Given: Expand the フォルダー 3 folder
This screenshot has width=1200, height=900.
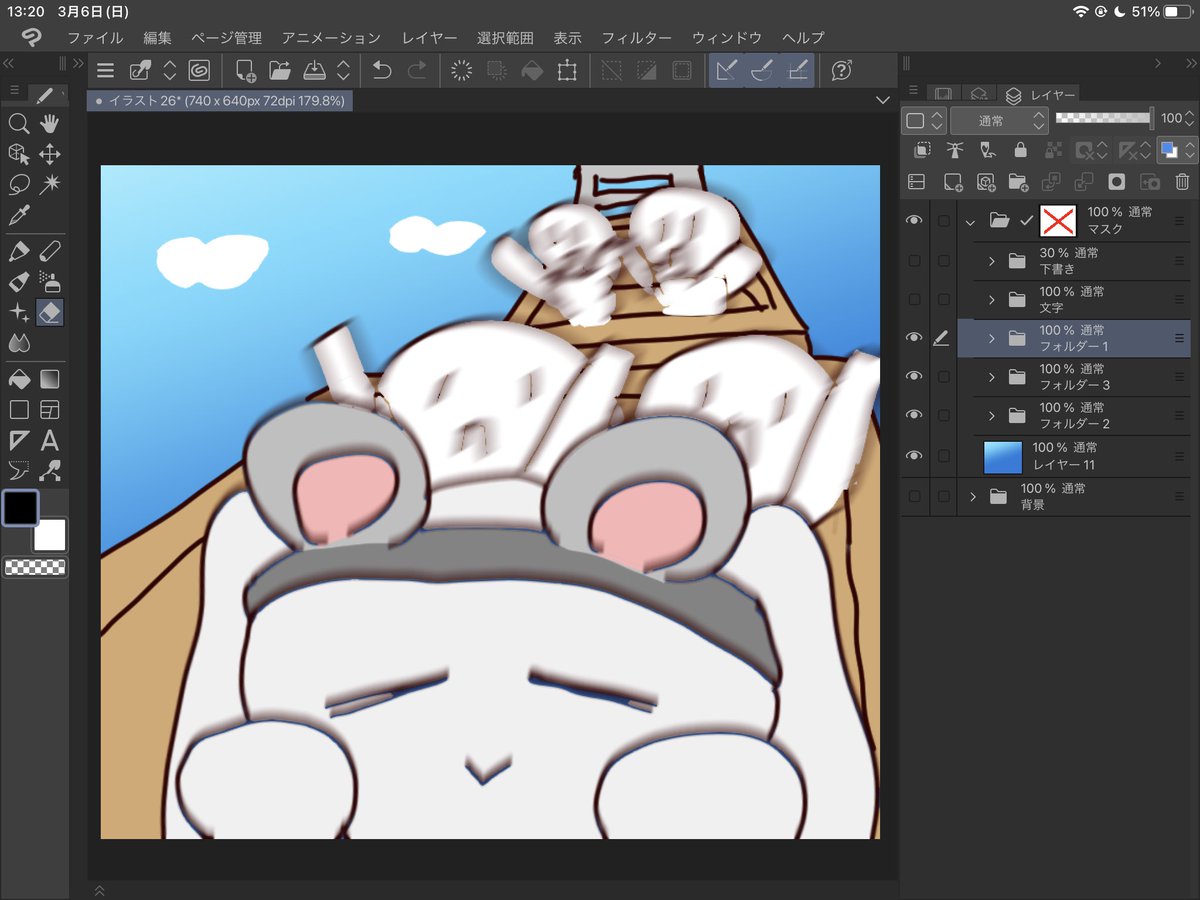Looking at the screenshot, I should pos(992,376).
